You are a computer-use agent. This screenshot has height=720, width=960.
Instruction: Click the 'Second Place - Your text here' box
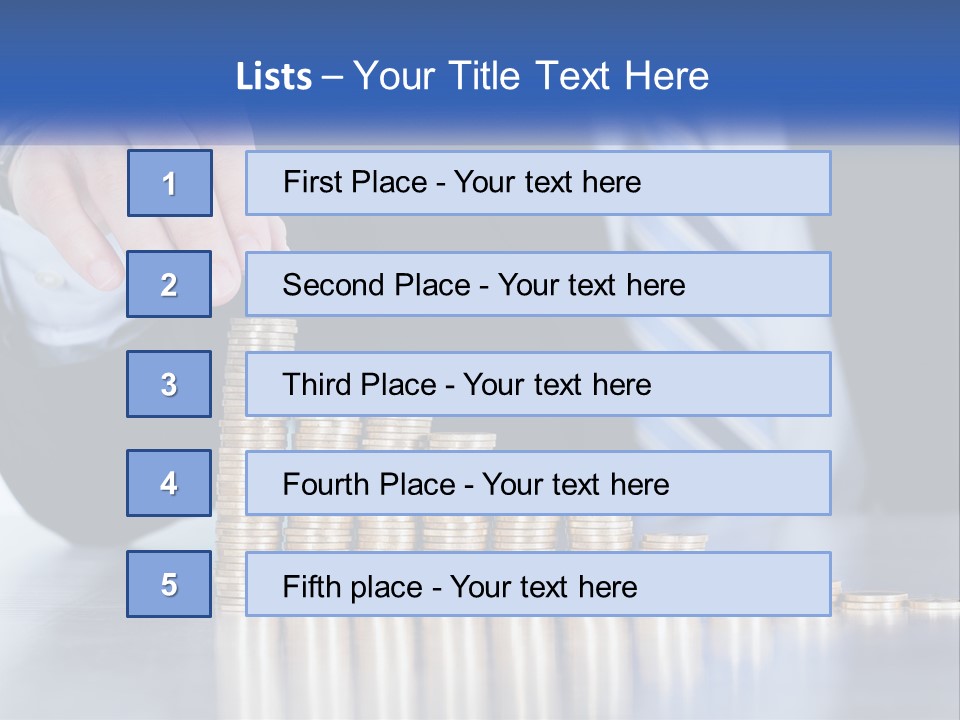tap(538, 284)
